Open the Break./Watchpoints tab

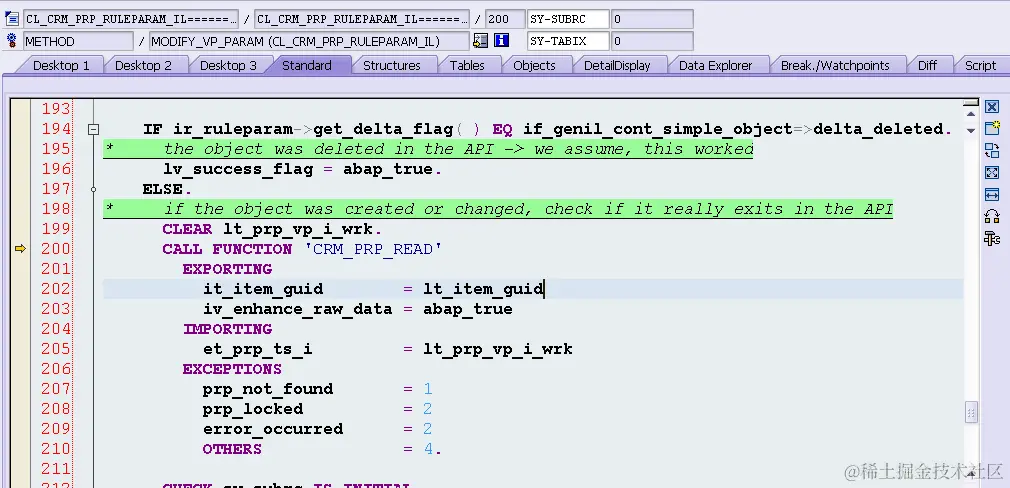(x=835, y=66)
